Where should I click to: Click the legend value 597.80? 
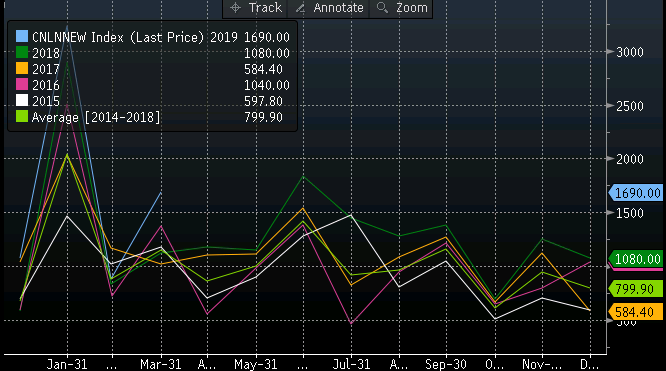coord(263,101)
